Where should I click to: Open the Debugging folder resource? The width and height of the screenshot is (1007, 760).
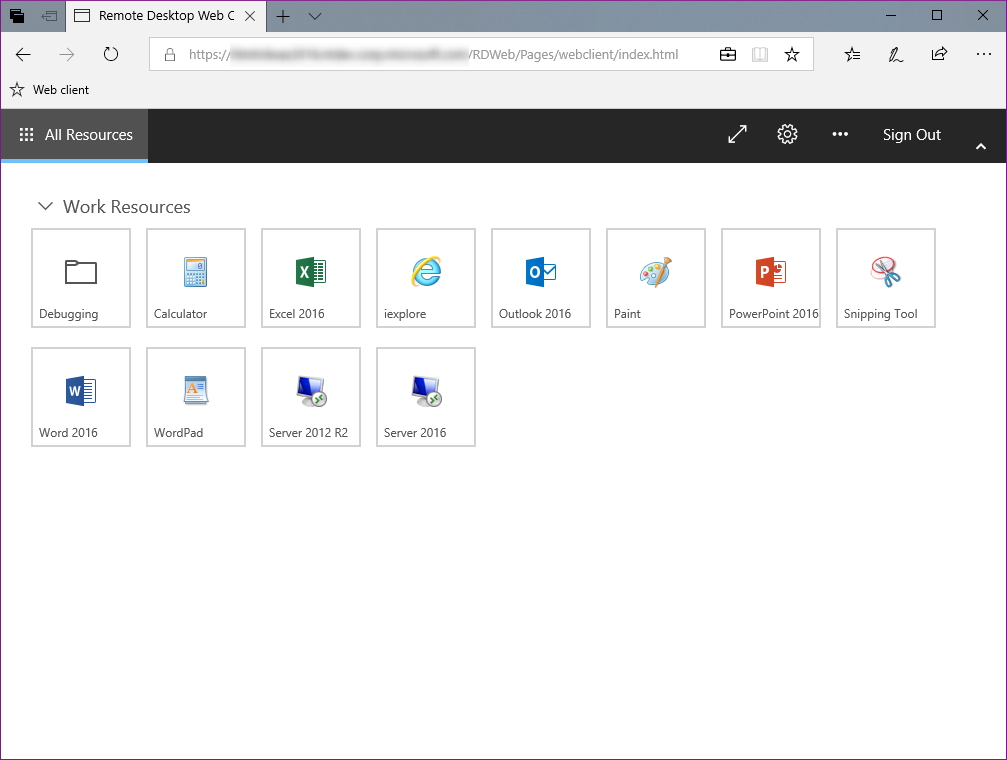pos(80,277)
